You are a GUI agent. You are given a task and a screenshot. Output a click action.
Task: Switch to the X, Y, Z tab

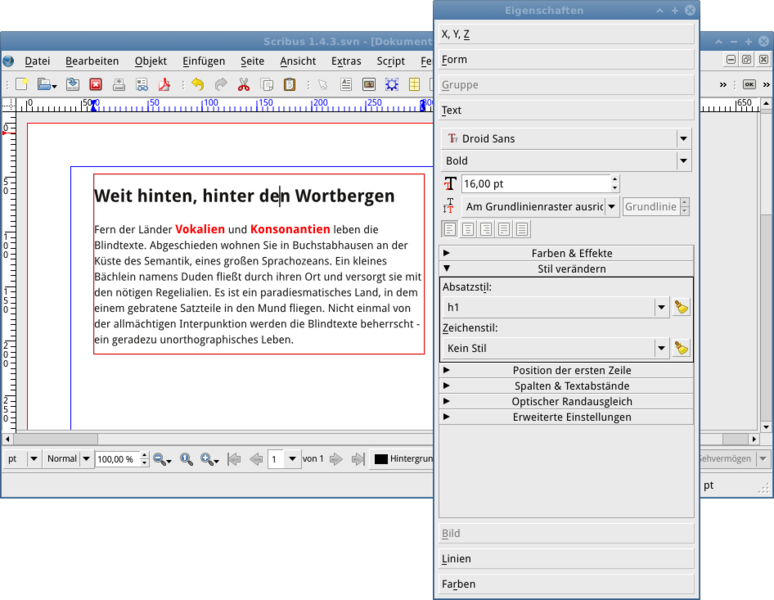[x=566, y=34]
